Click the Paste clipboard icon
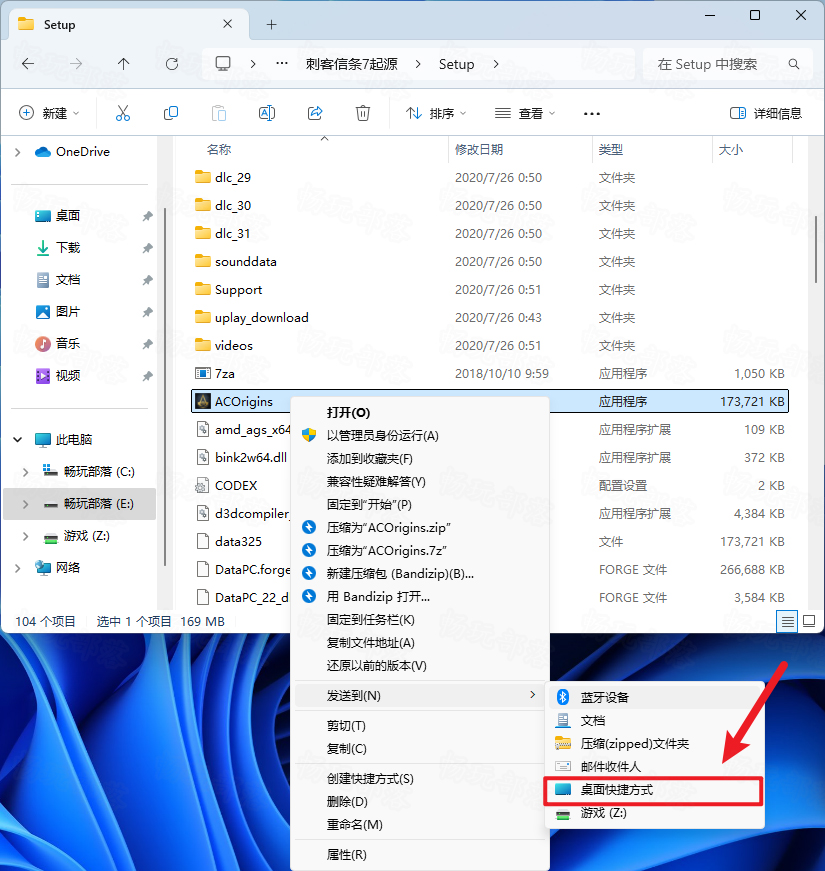 pyautogui.click(x=219, y=113)
